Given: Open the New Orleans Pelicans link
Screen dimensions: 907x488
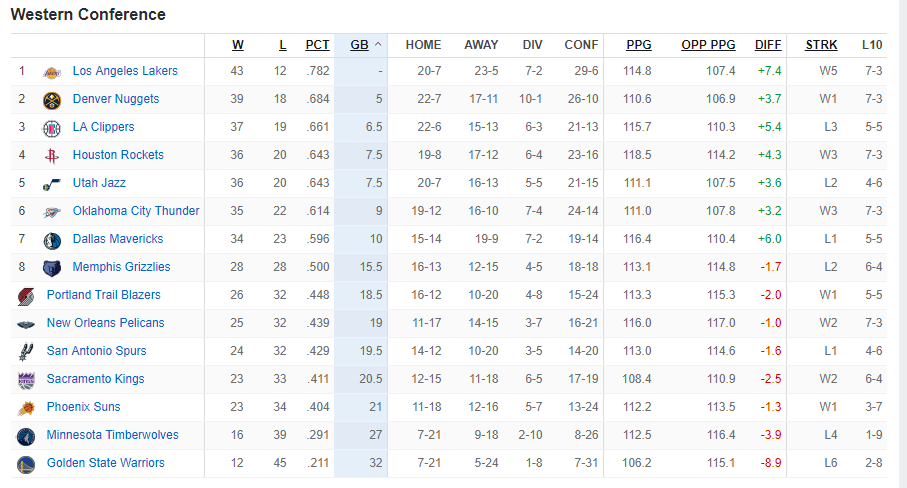Looking at the screenshot, I should 105,323.
